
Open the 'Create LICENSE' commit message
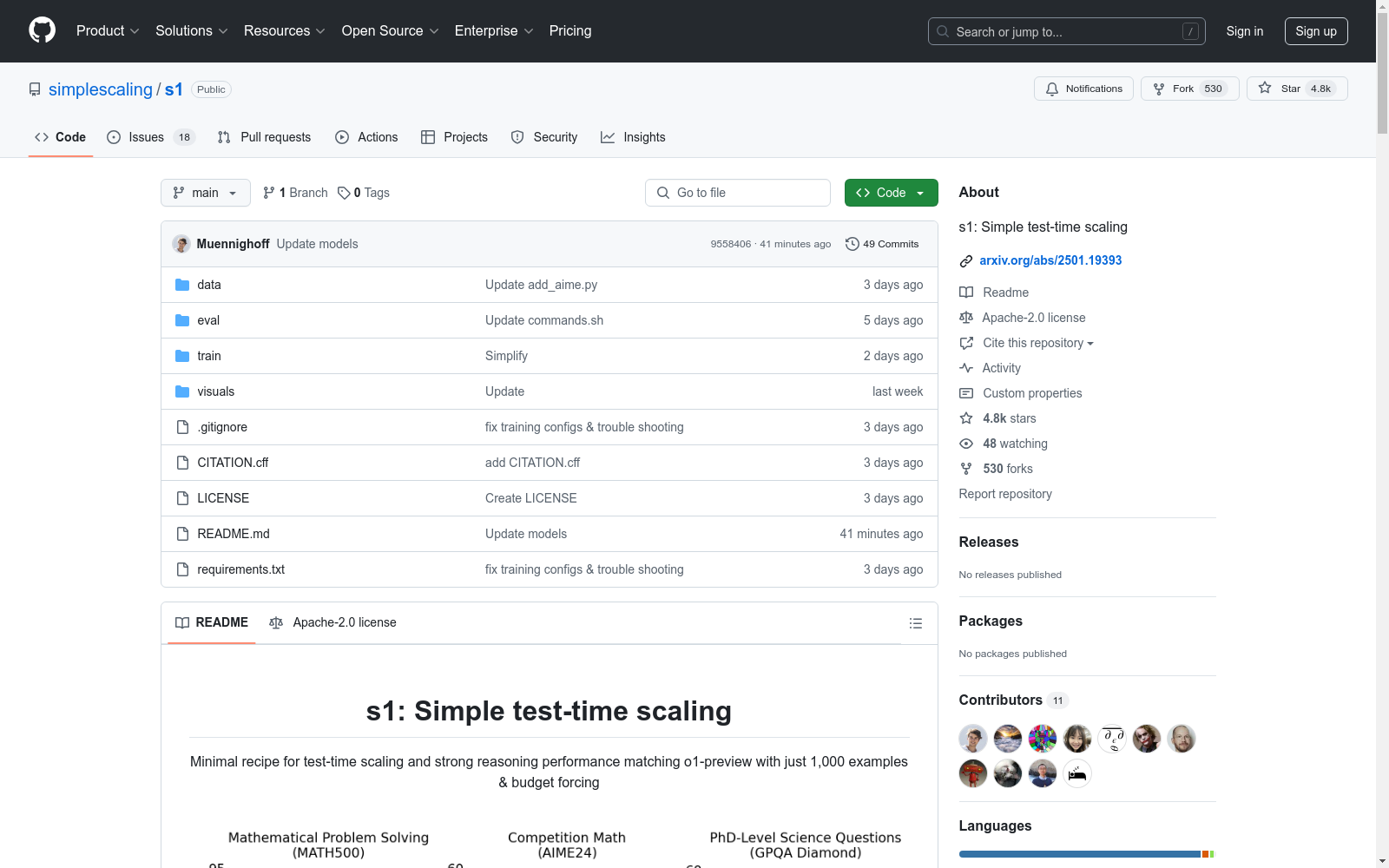tap(531, 498)
